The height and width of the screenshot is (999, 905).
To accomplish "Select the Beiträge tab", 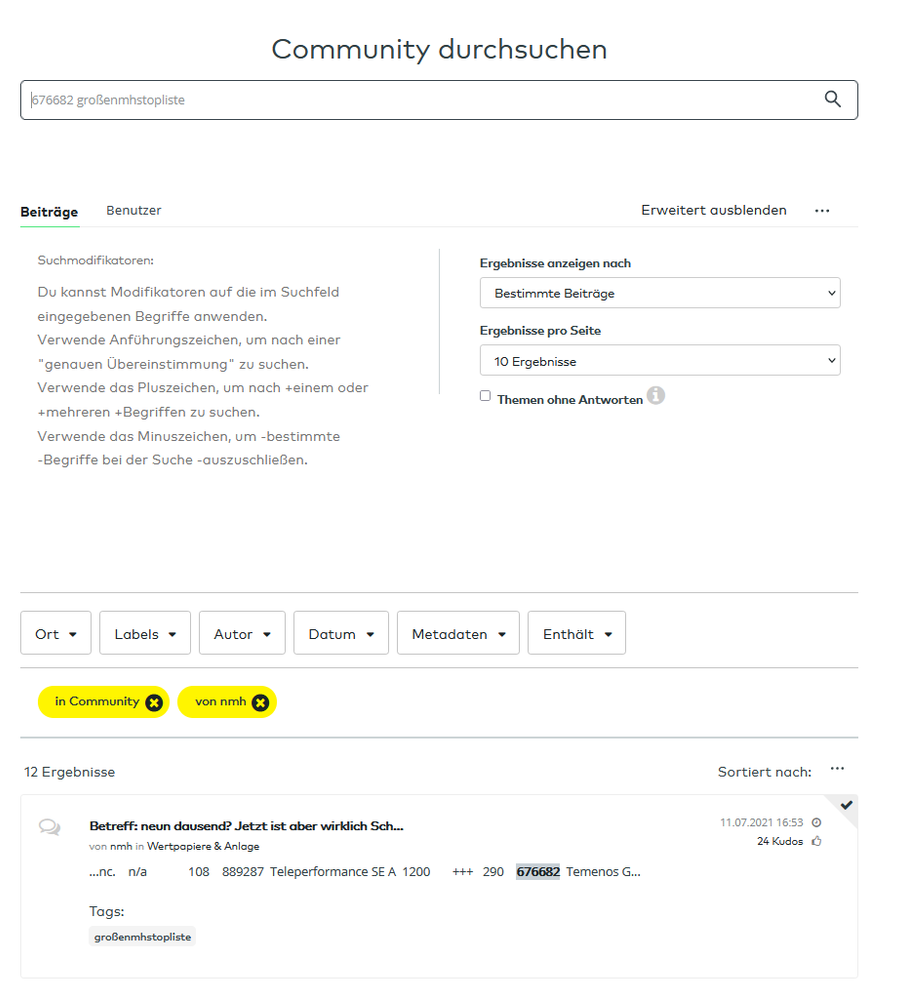I will (49, 212).
